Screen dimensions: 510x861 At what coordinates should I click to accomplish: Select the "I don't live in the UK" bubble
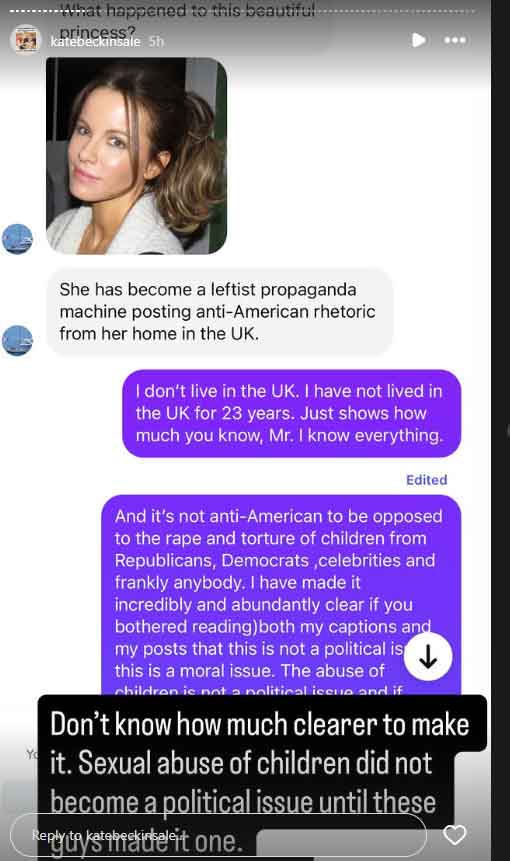pos(292,413)
